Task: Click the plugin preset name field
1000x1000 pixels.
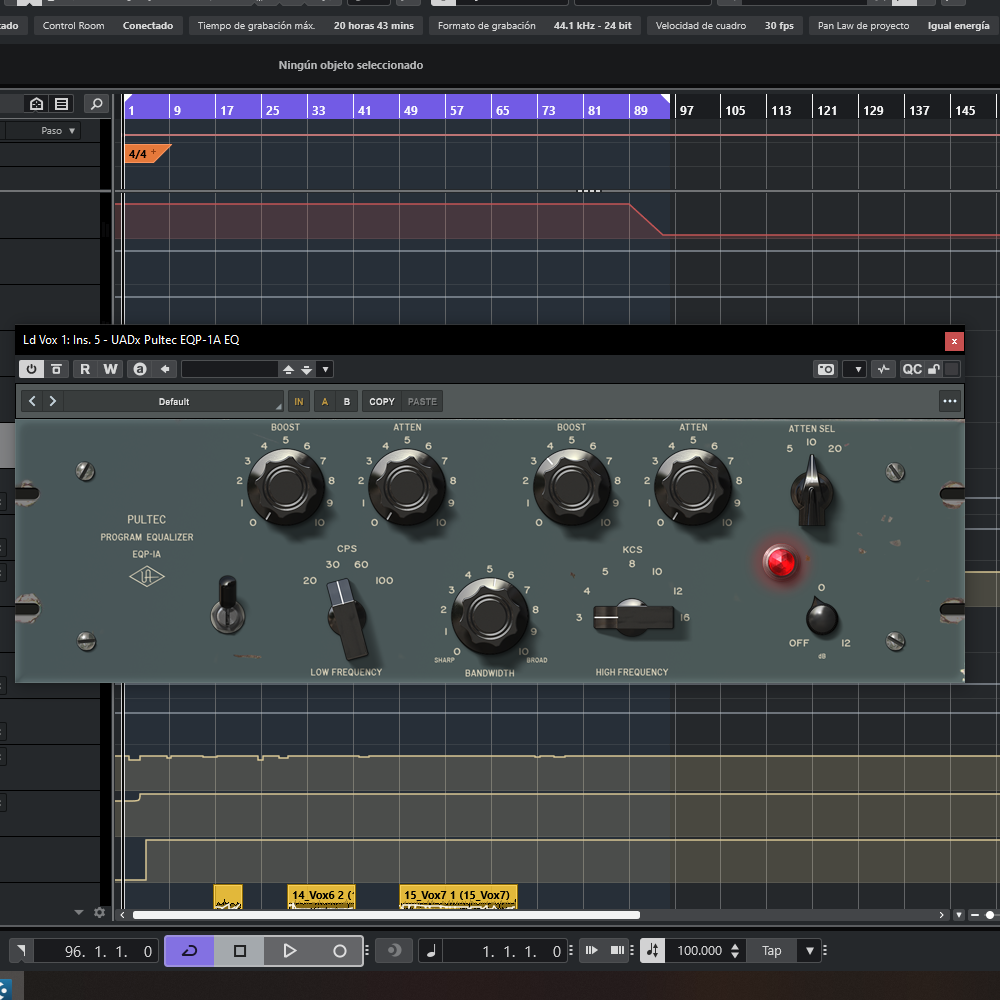Action: 230,369
